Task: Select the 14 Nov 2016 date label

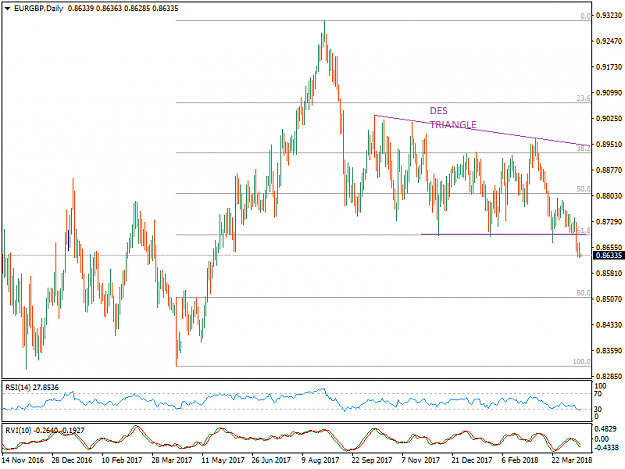Action: [23, 460]
